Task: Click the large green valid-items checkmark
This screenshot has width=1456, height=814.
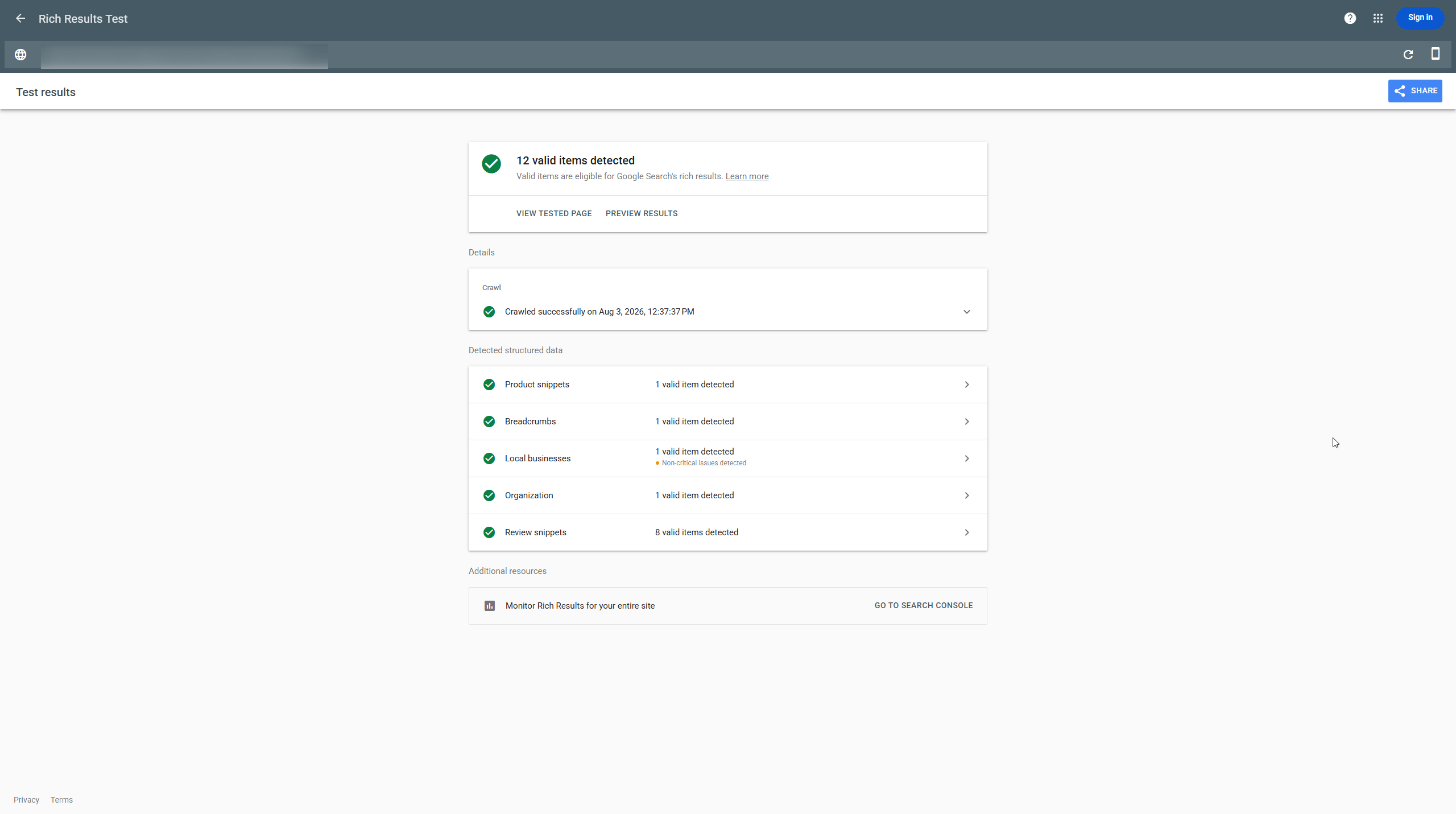Action: 491,164
